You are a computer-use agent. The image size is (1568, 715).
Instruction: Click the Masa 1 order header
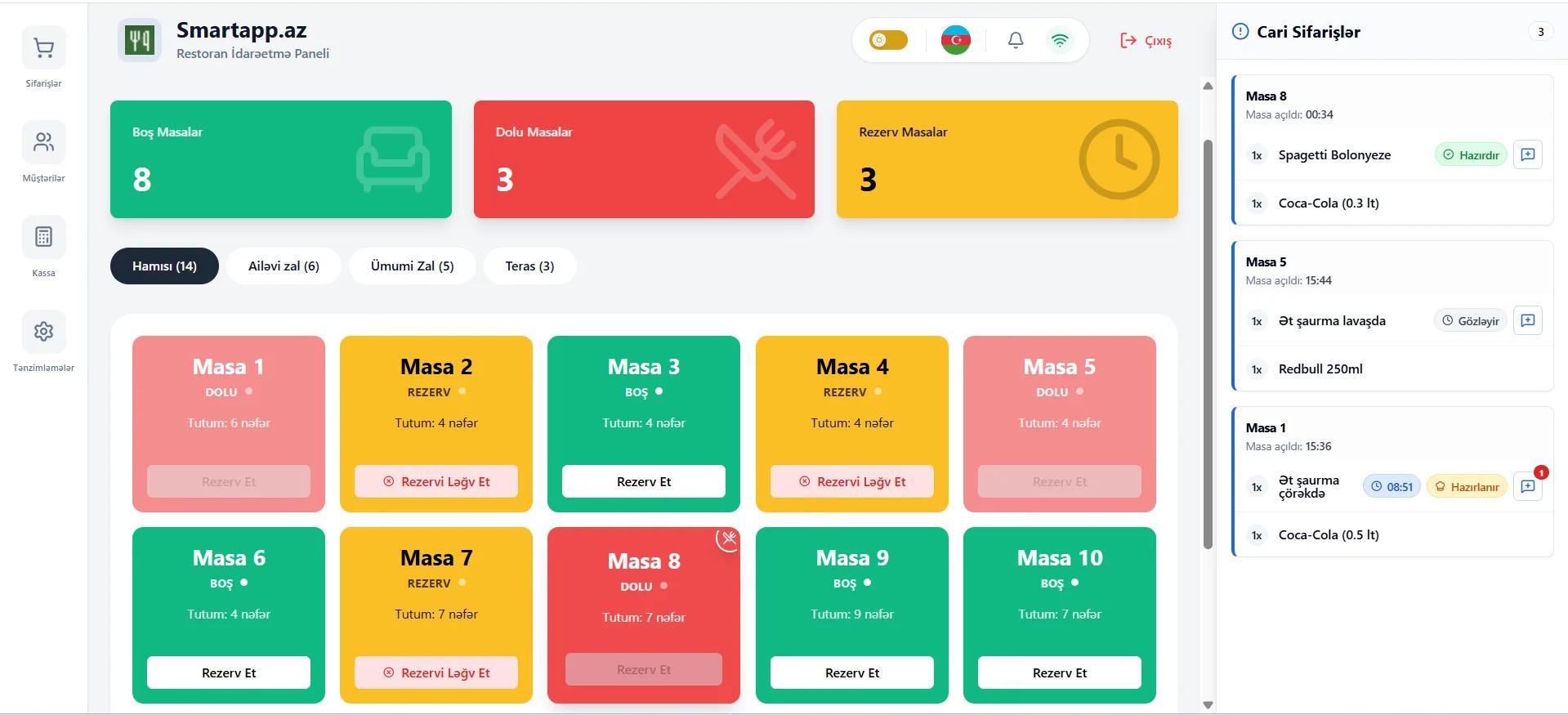pyautogui.click(x=1393, y=436)
